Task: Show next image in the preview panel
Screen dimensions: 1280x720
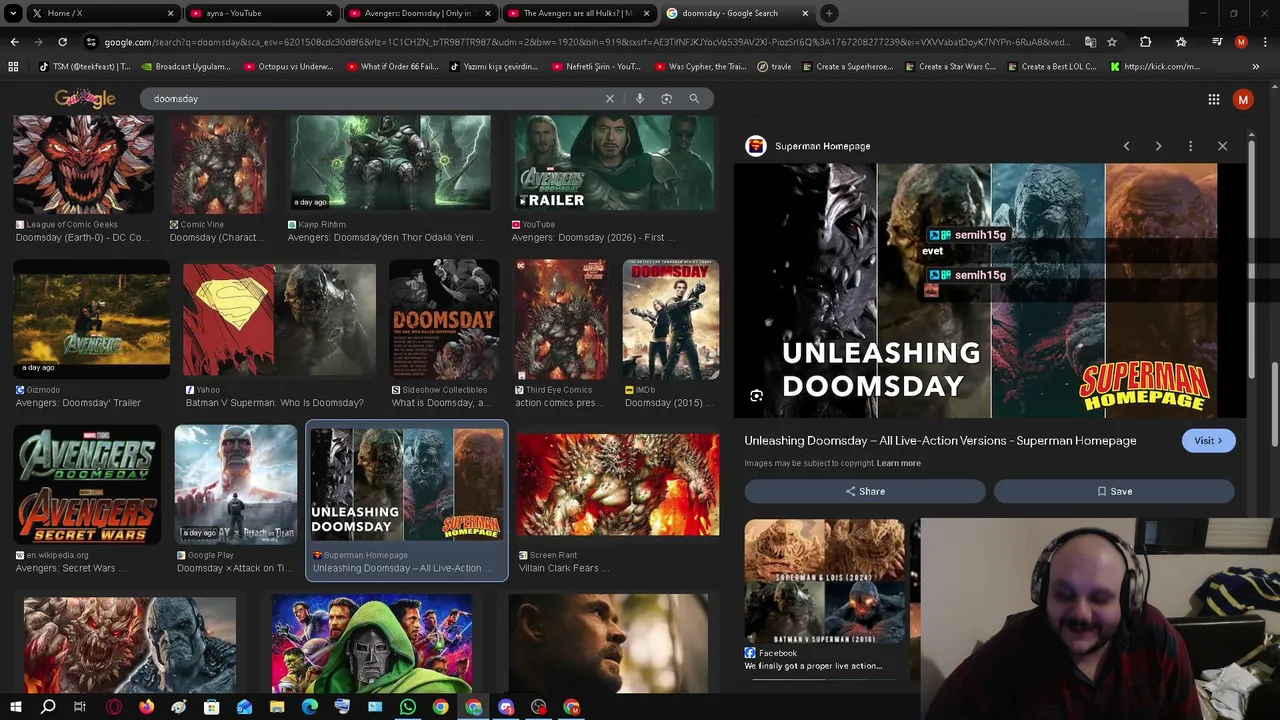Action: pos(1158,146)
